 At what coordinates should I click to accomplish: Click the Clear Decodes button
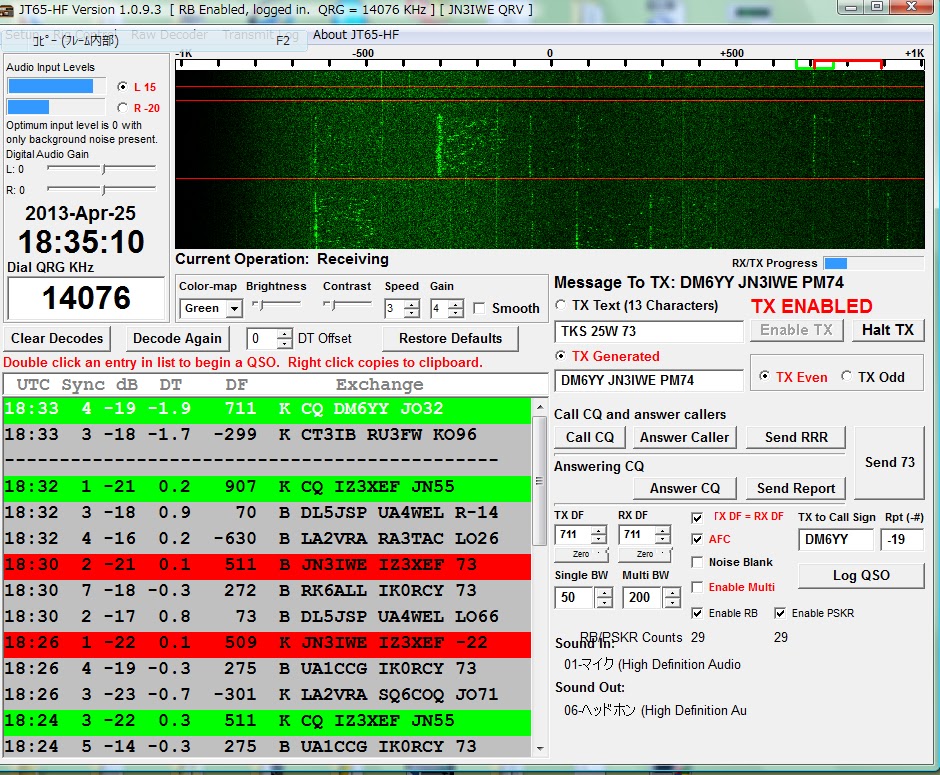point(57,339)
